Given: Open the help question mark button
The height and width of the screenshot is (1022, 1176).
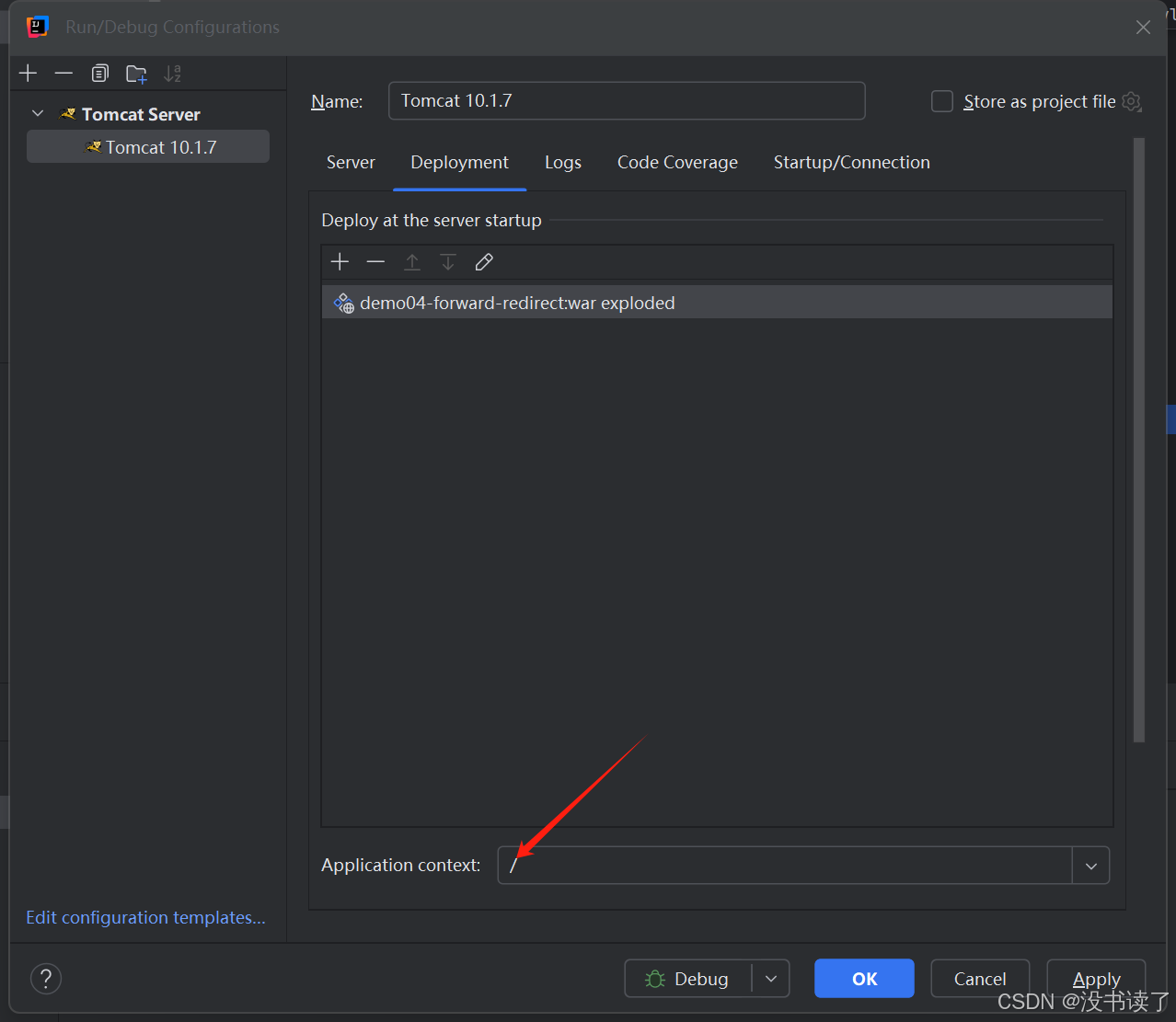Looking at the screenshot, I should [x=46, y=979].
